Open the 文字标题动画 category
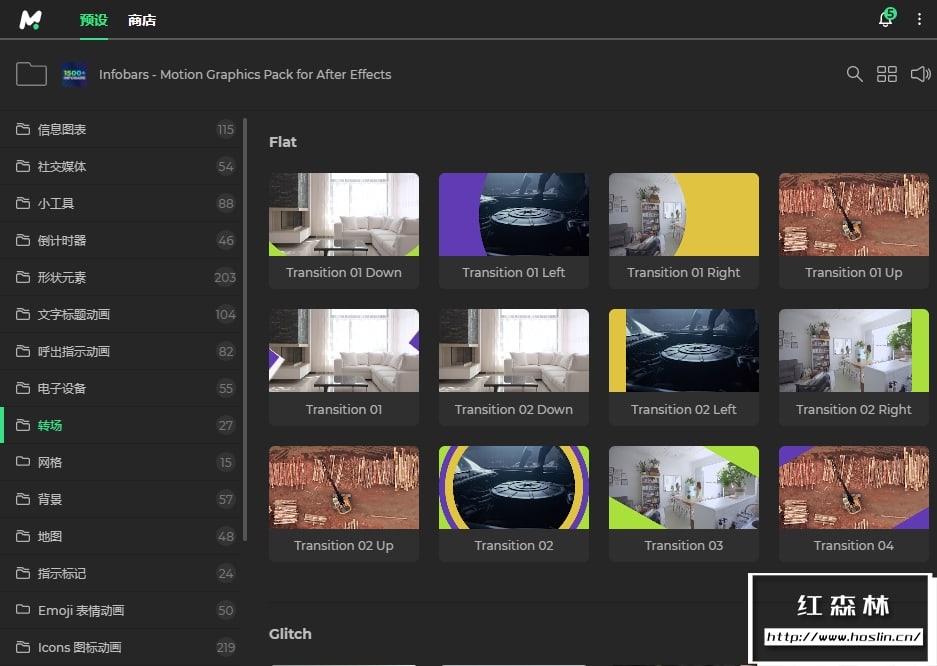 121,315
